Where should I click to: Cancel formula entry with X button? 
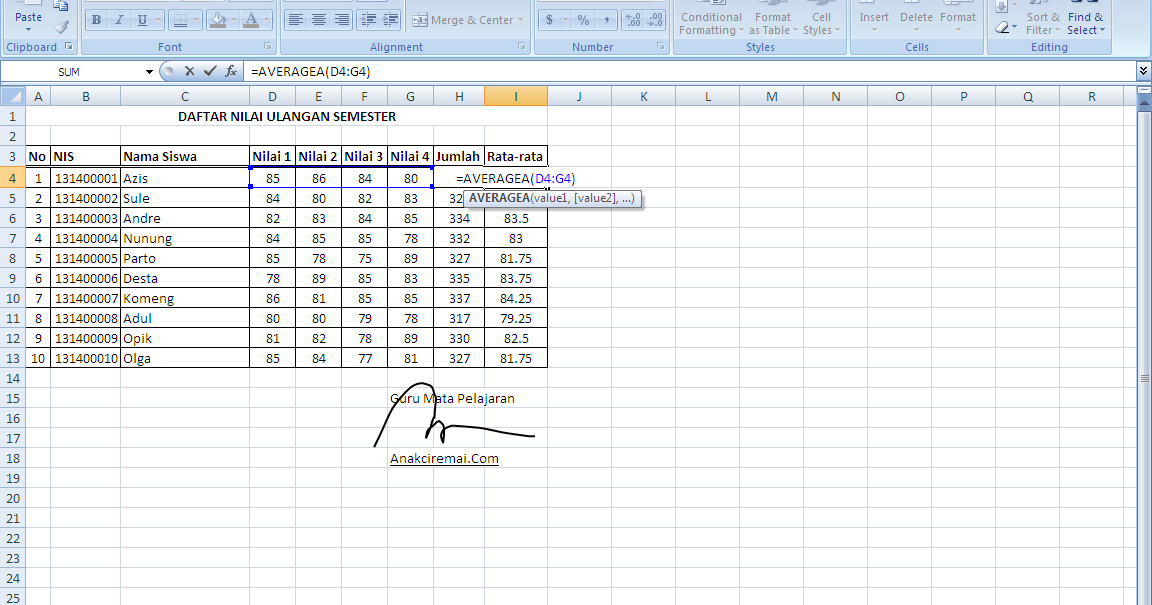pos(190,71)
